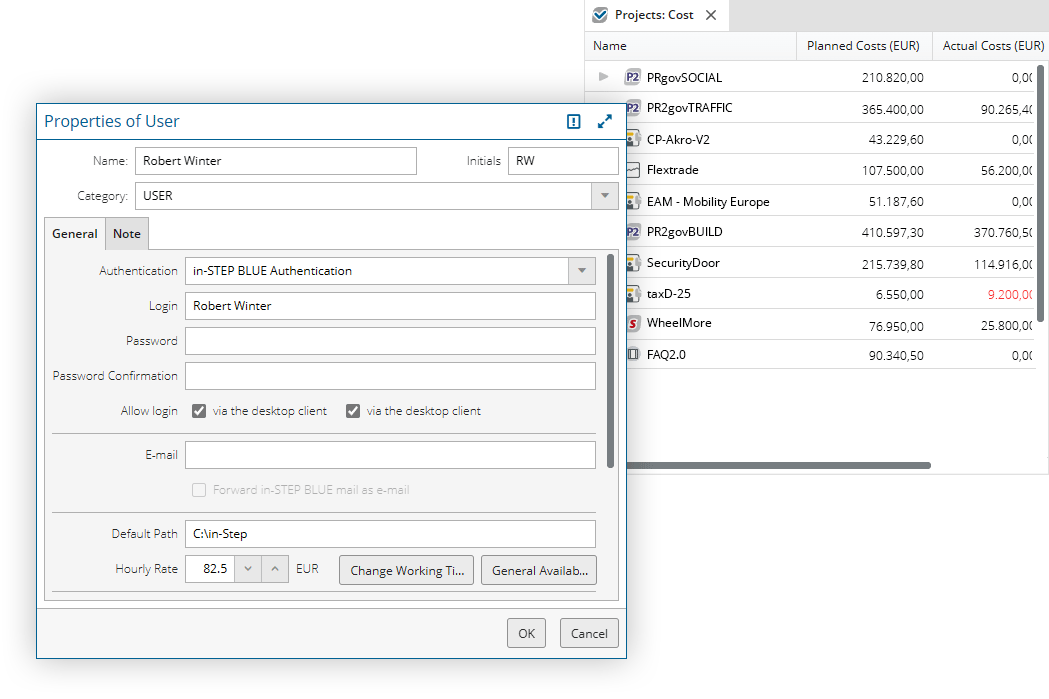The image size is (1049, 699).
Task: Switch to the Note tab
Action: pyautogui.click(x=127, y=234)
